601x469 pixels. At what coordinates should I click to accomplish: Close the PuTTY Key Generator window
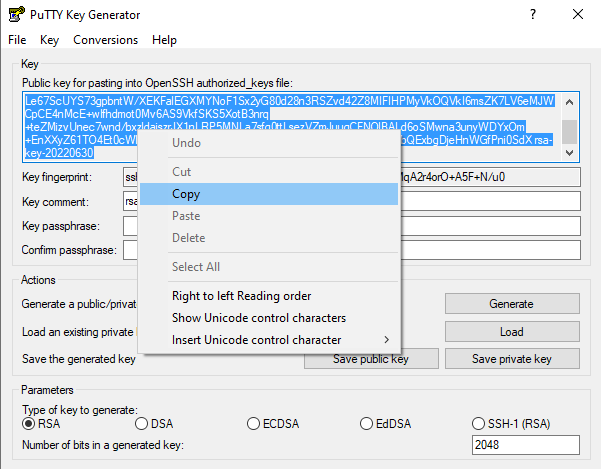(x=578, y=15)
